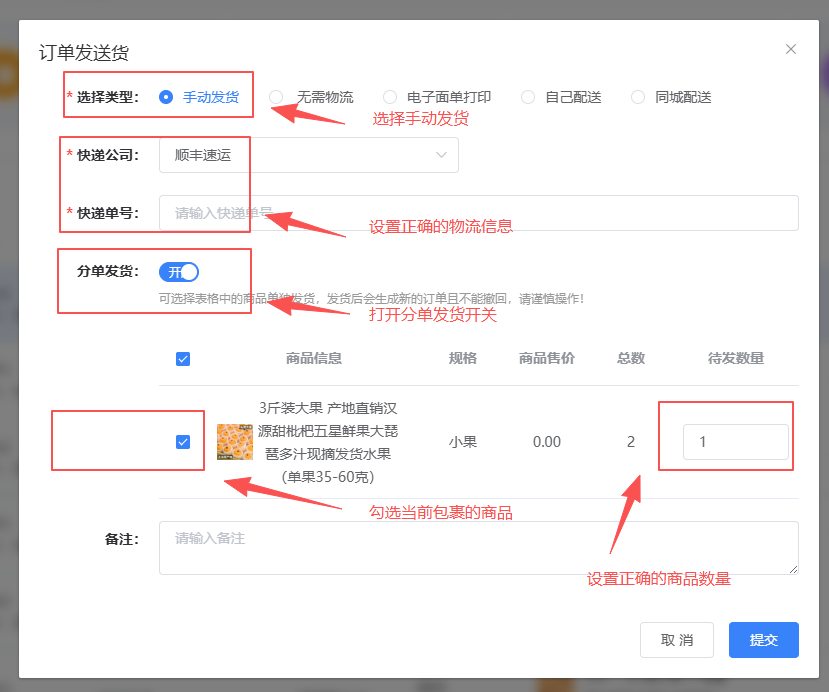The height and width of the screenshot is (692, 829).
Task: Click the 商品信息 column header
Action: click(x=314, y=359)
